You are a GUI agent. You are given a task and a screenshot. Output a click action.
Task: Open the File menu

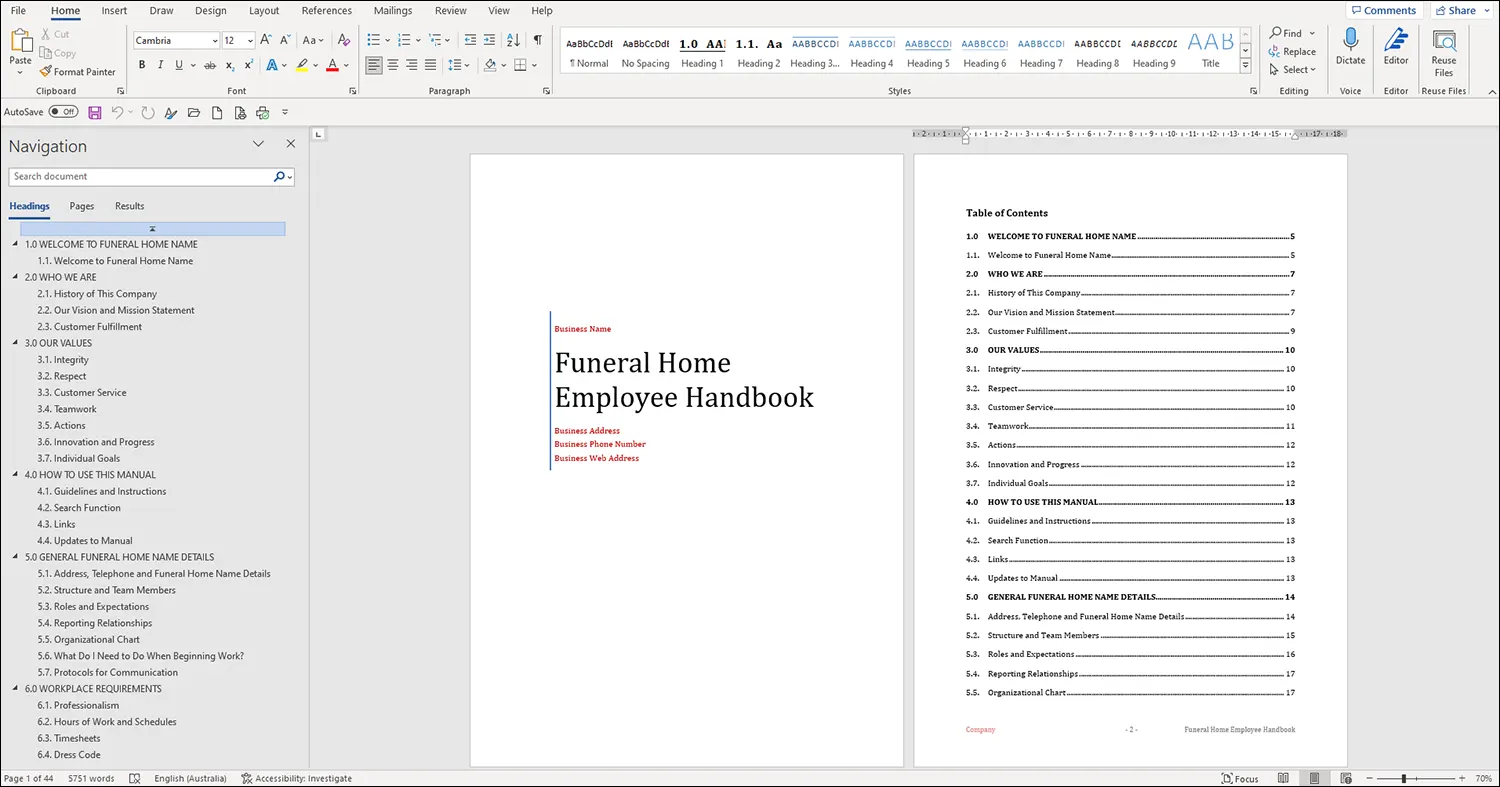point(18,11)
